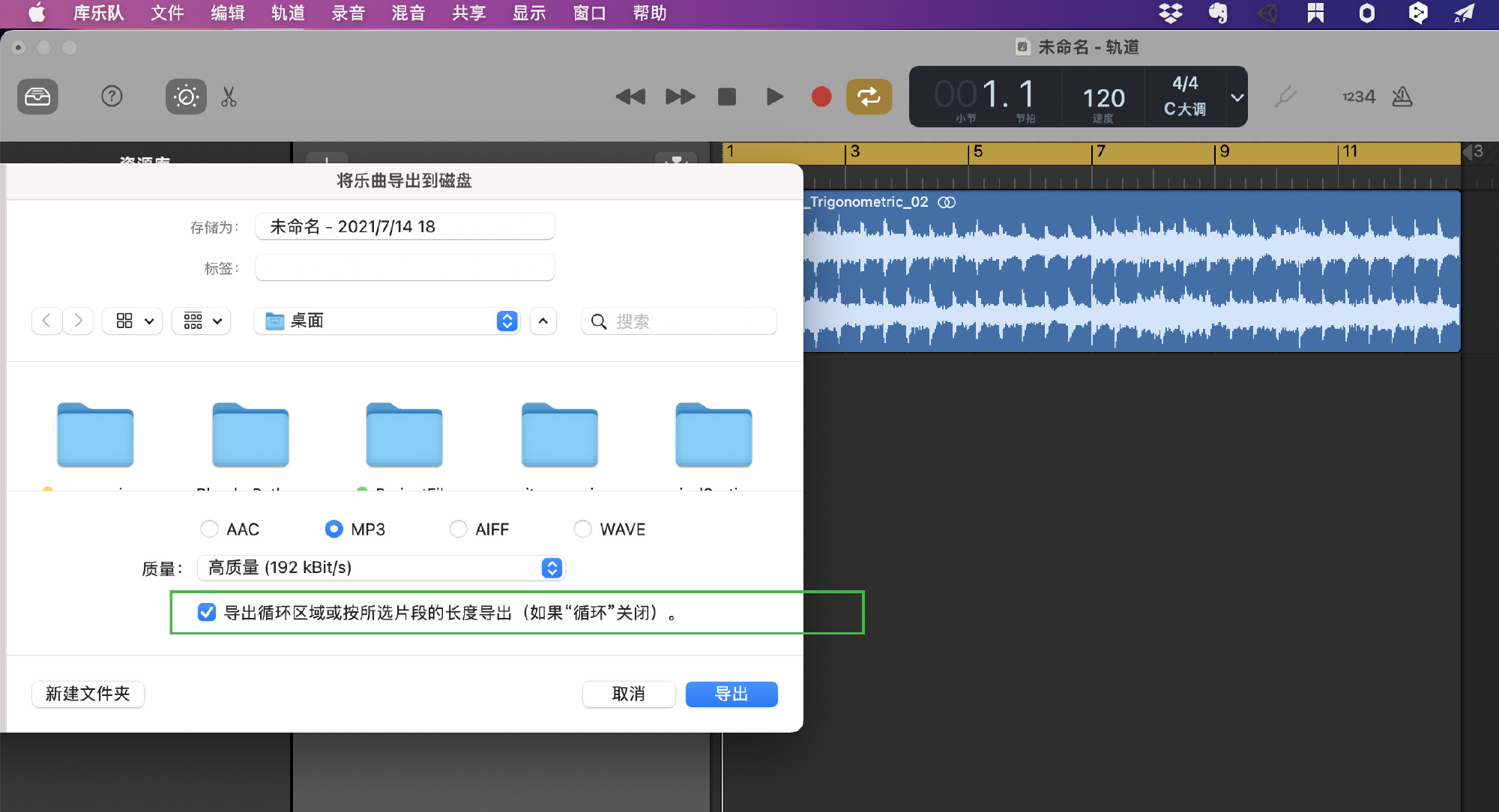Image resolution: width=1499 pixels, height=812 pixels.
Task: Select the second folder in the browser
Action: coord(250,434)
